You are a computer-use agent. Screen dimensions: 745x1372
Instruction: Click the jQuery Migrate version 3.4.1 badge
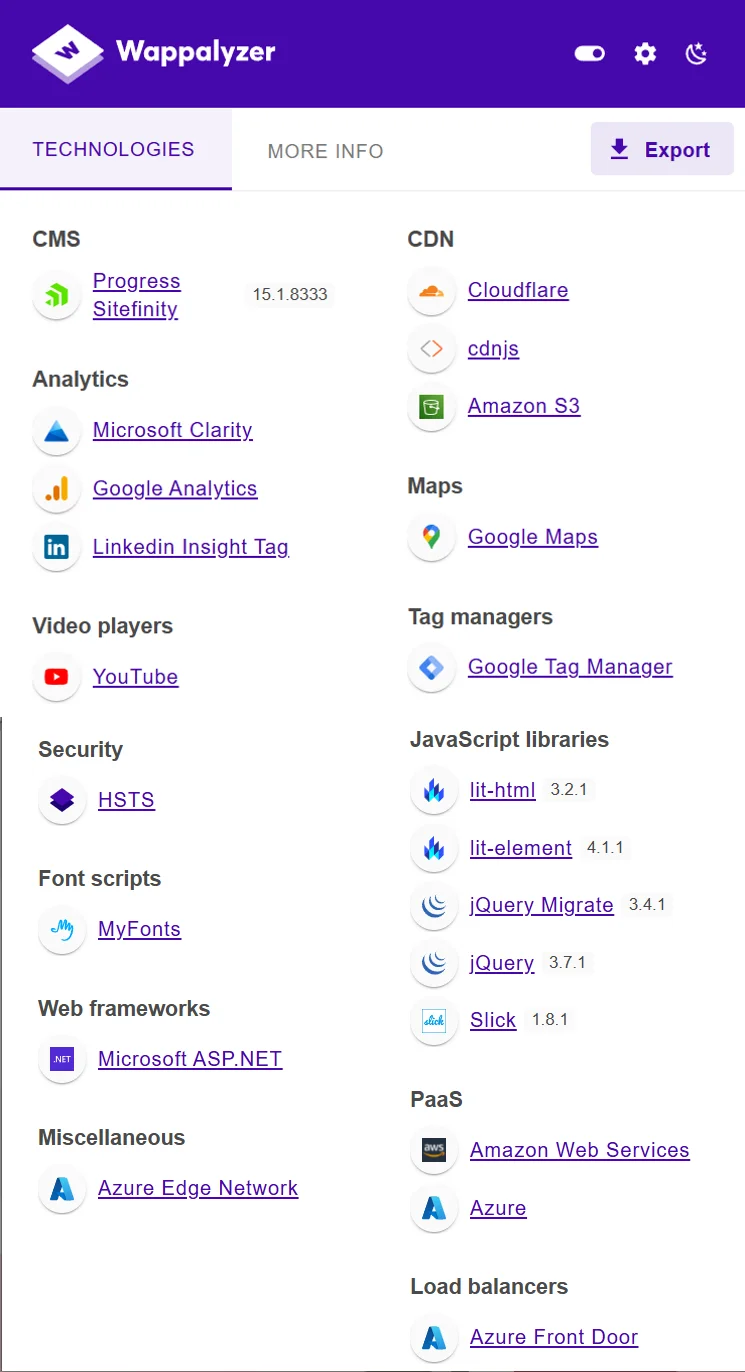[647, 905]
